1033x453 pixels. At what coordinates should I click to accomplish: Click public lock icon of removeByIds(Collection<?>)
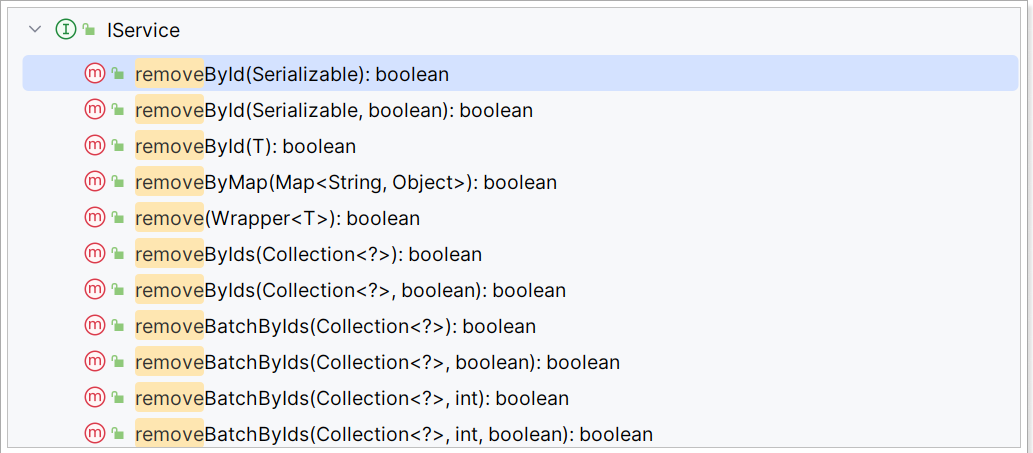[x=118, y=254]
